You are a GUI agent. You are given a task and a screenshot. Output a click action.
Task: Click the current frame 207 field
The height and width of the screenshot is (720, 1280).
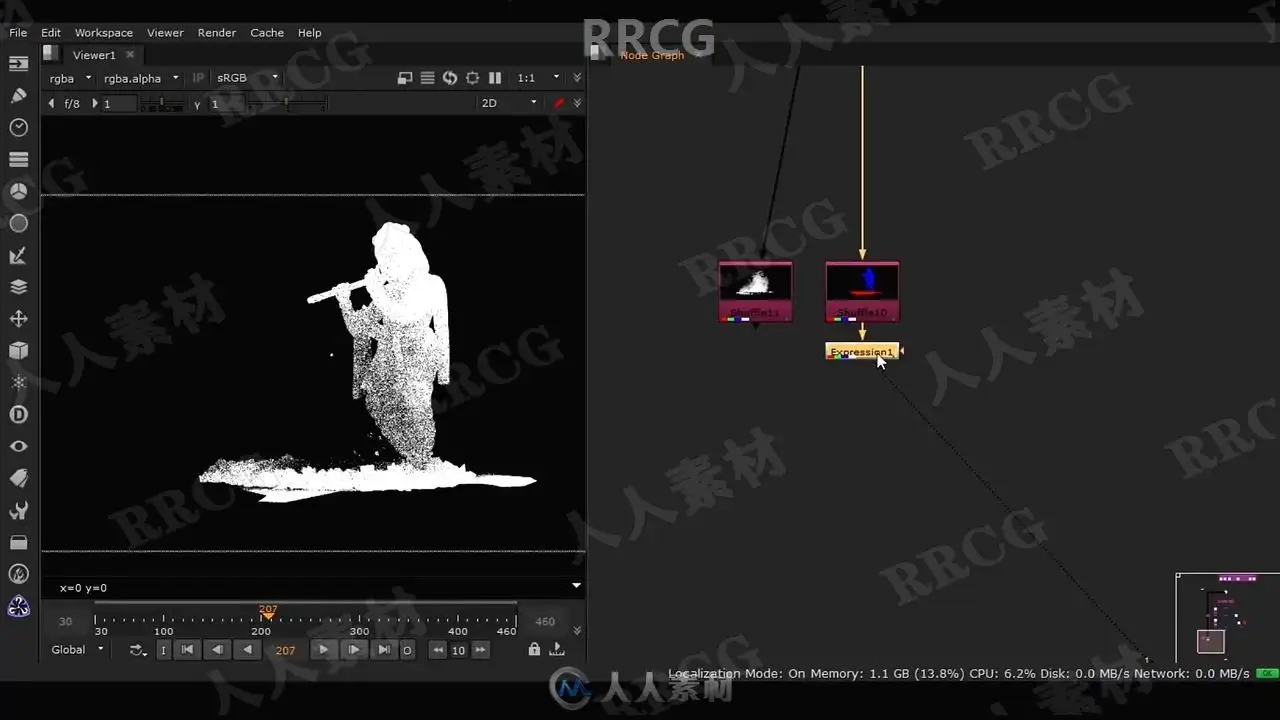(x=285, y=650)
